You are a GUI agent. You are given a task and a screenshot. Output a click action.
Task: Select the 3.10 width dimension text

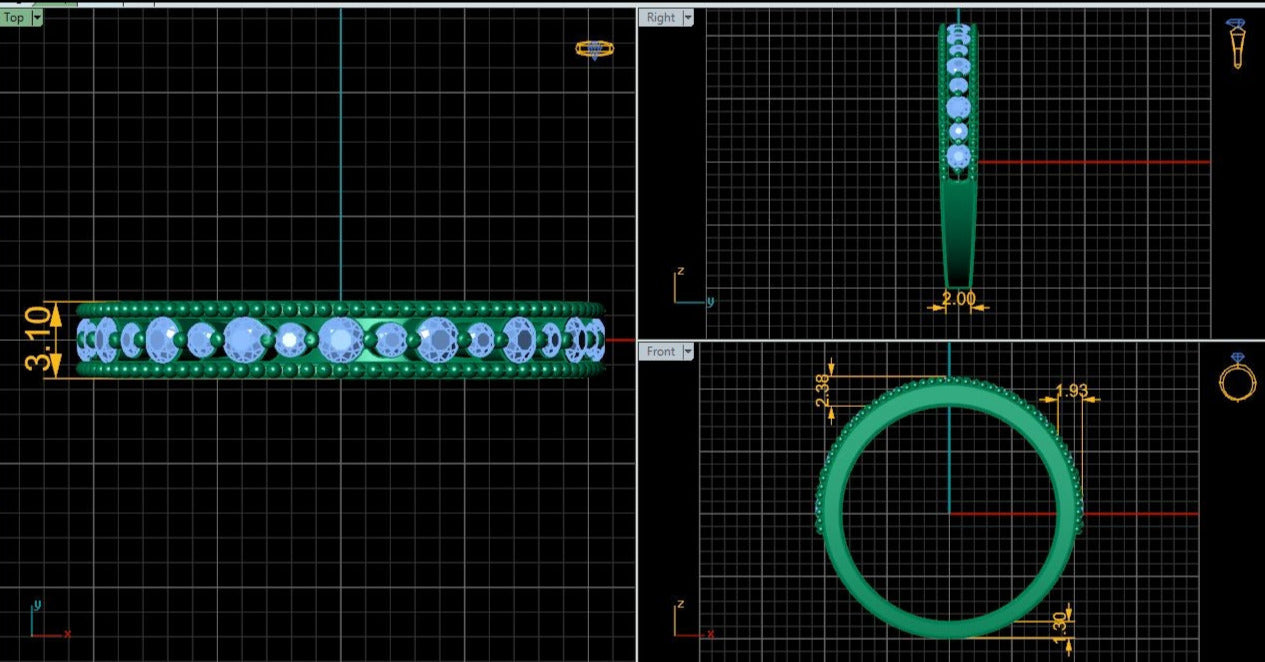(x=36, y=339)
